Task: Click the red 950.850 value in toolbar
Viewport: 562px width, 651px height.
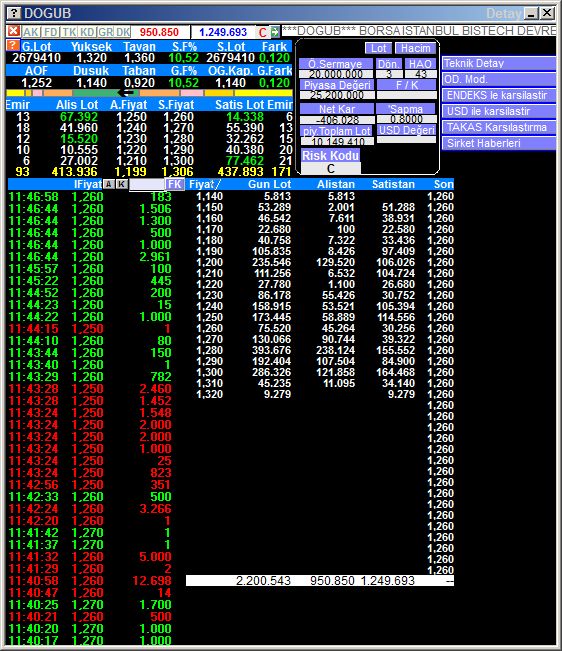Action: pos(159,32)
